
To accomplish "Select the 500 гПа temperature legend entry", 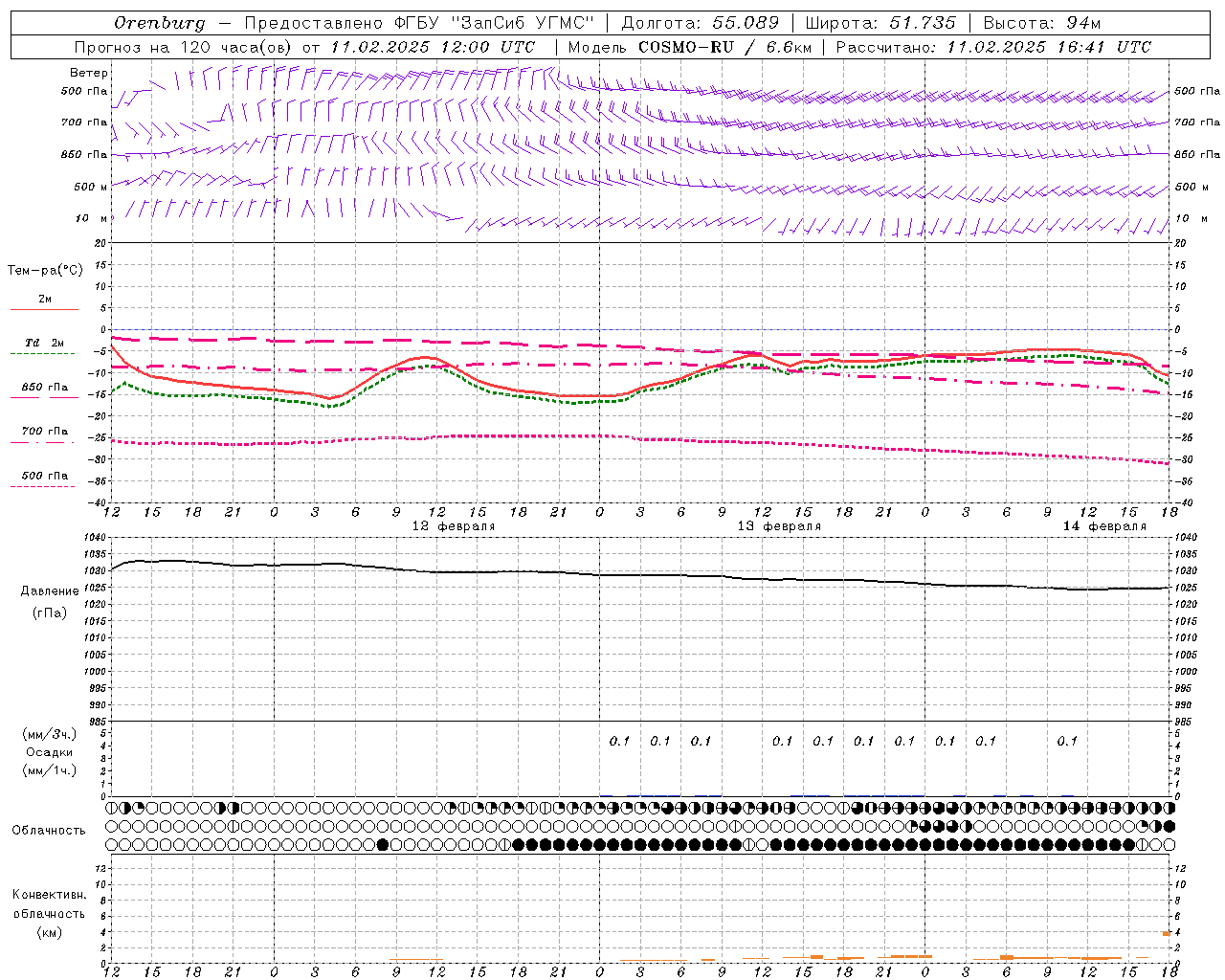I will [x=45, y=476].
